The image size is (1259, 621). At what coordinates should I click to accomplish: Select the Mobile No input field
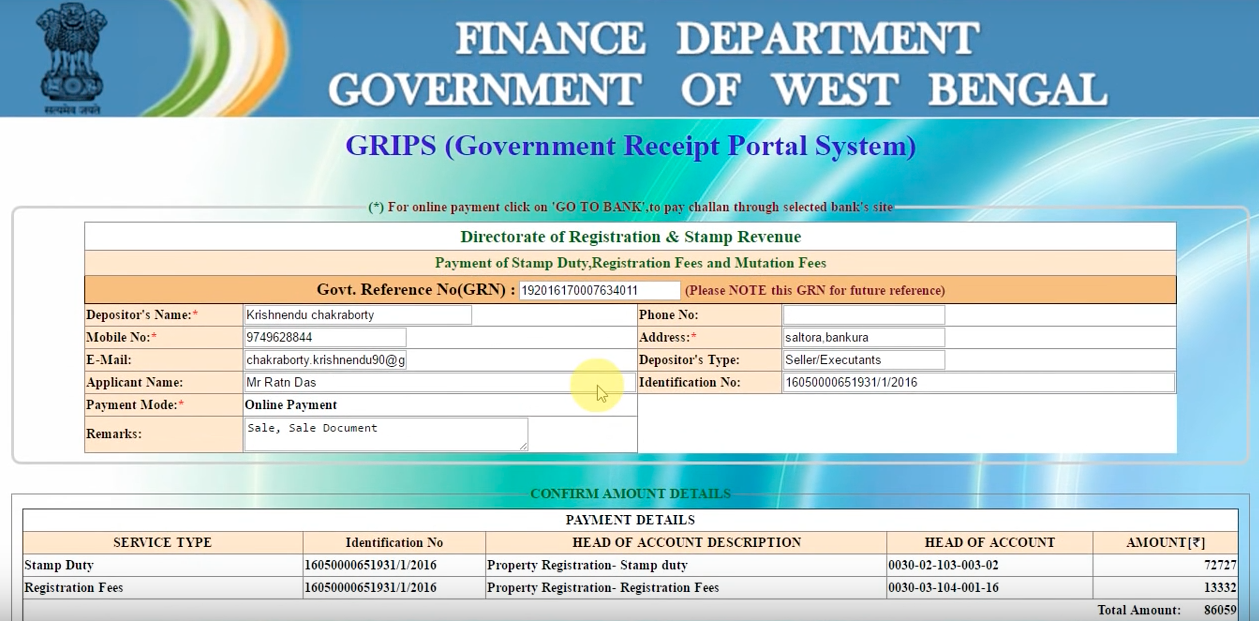click(x=325, y=338)
